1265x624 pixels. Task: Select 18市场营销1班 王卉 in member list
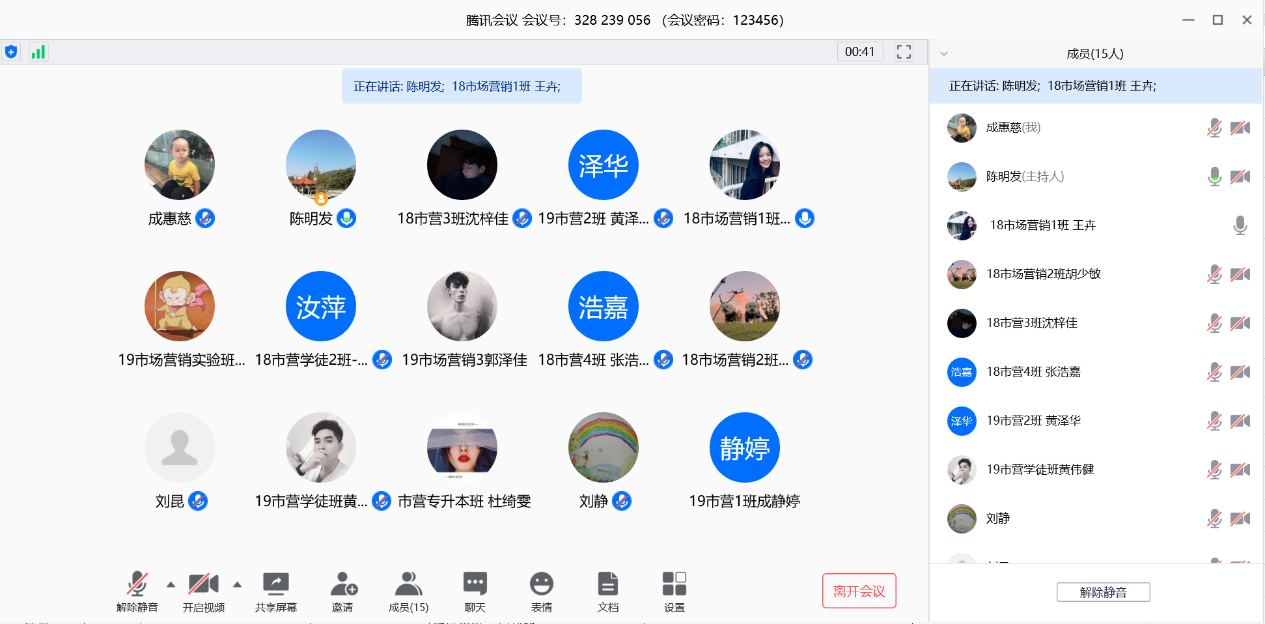pyautogui.click(x=1042, y=226)
